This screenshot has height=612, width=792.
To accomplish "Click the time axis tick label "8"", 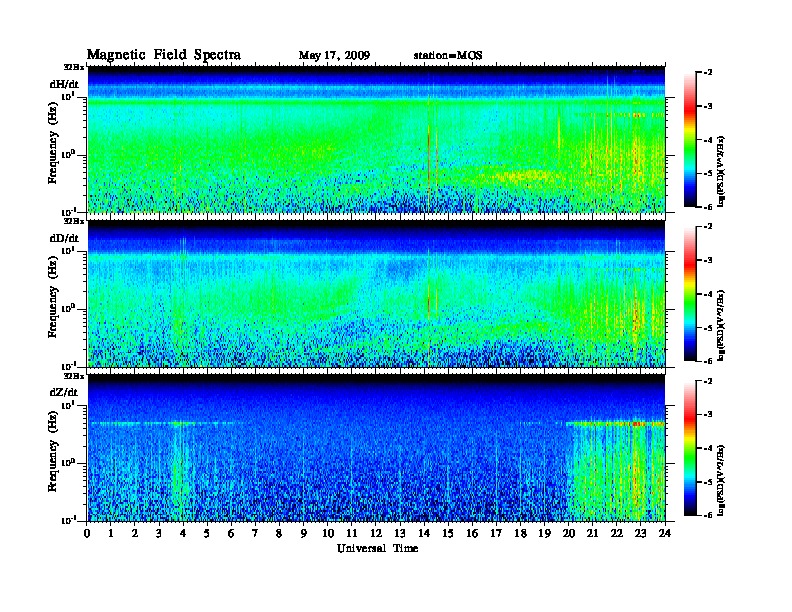I will point(279,533).
